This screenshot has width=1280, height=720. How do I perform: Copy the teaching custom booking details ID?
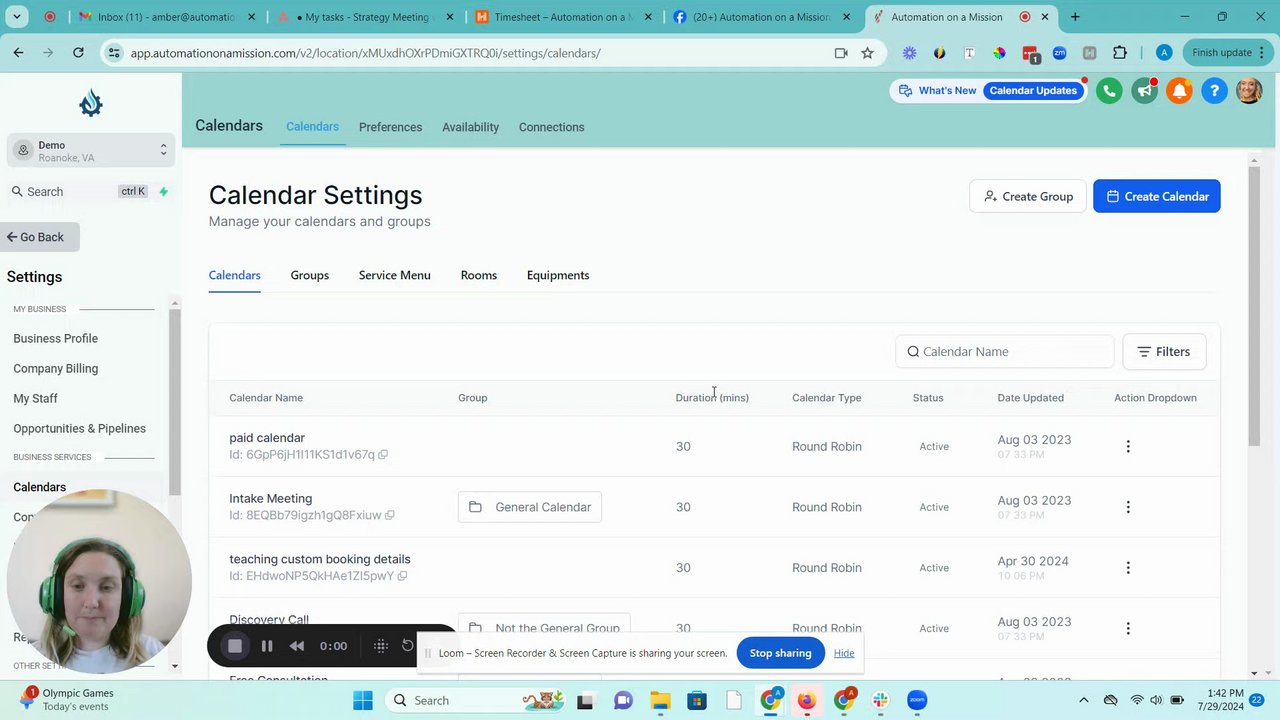[x=402, y=576]
